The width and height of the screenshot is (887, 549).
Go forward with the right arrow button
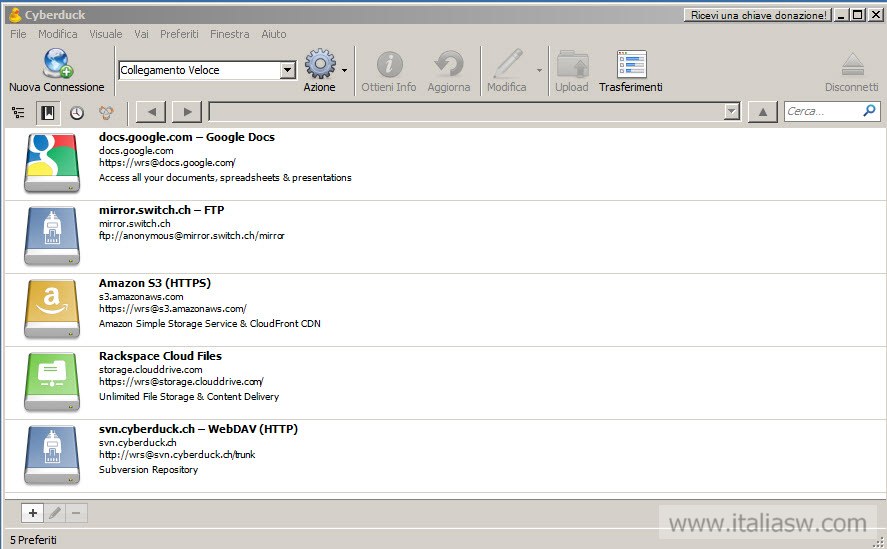click(x=187, y=112)
